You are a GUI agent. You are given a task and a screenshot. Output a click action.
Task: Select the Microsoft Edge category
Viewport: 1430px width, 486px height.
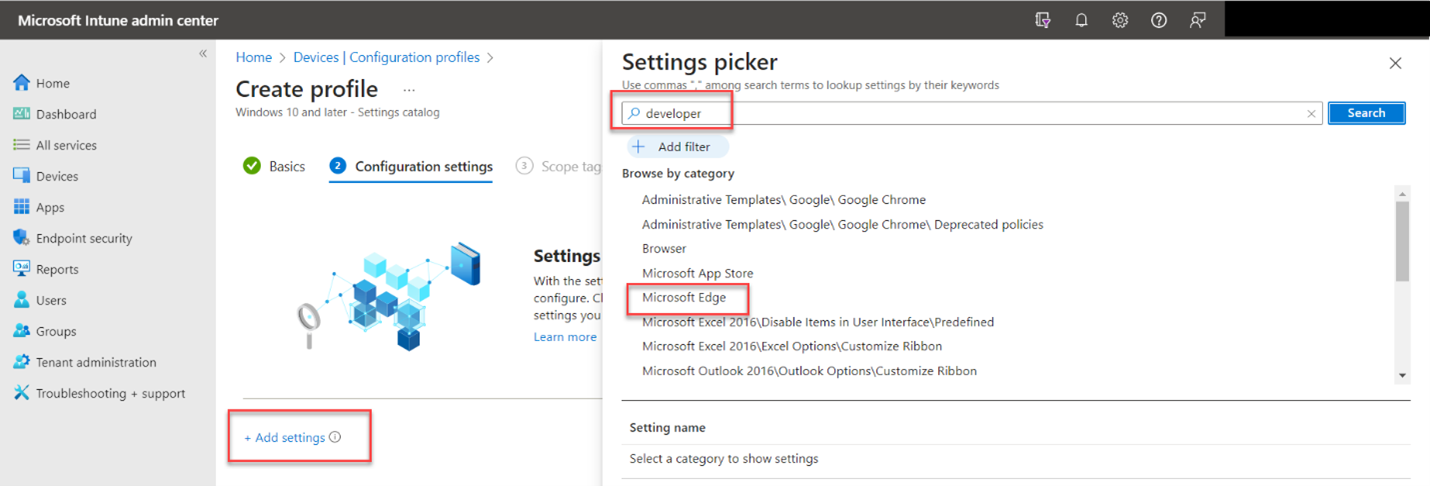click(684, 297)
